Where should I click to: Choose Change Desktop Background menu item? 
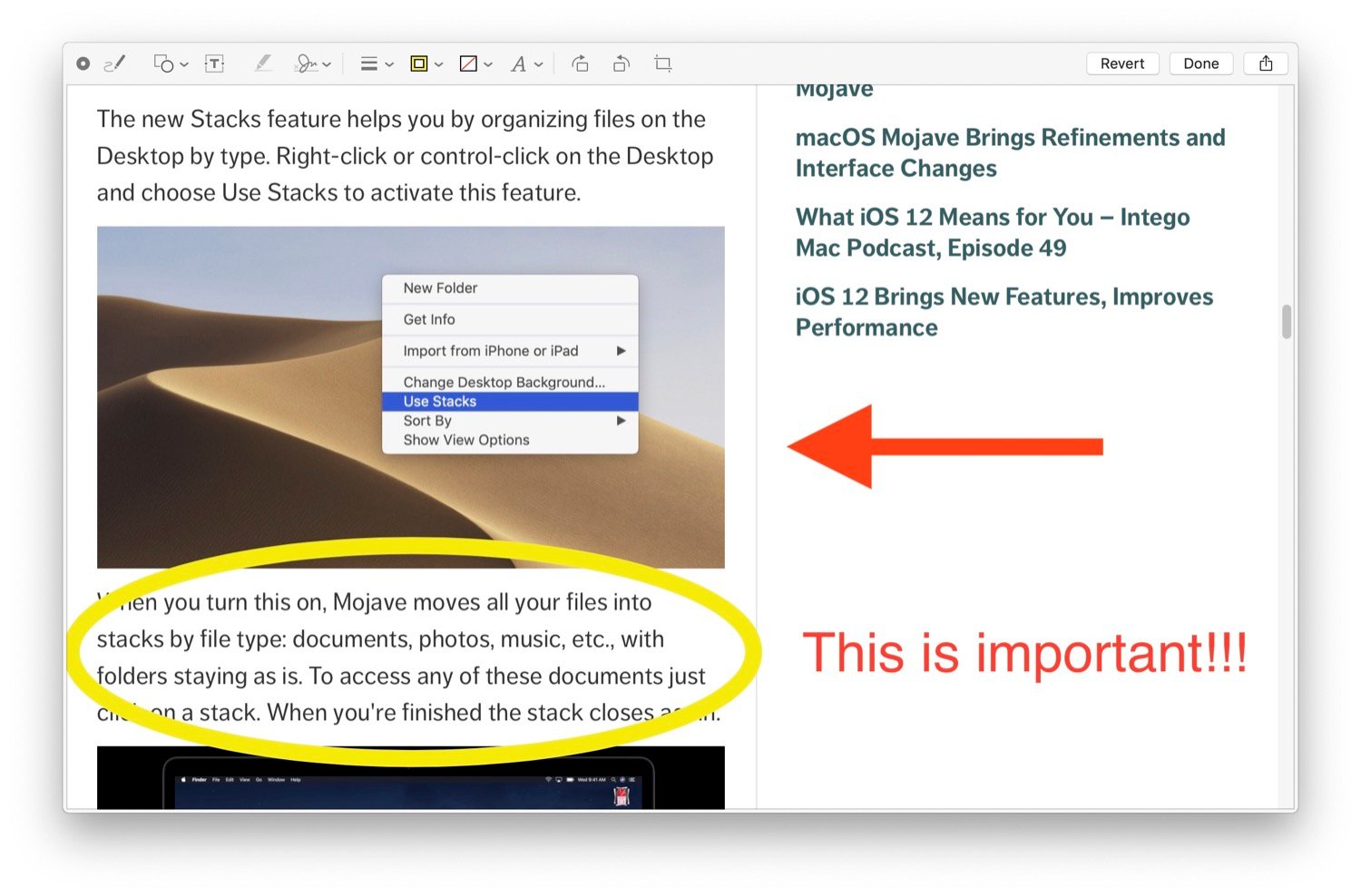(510, 382)
